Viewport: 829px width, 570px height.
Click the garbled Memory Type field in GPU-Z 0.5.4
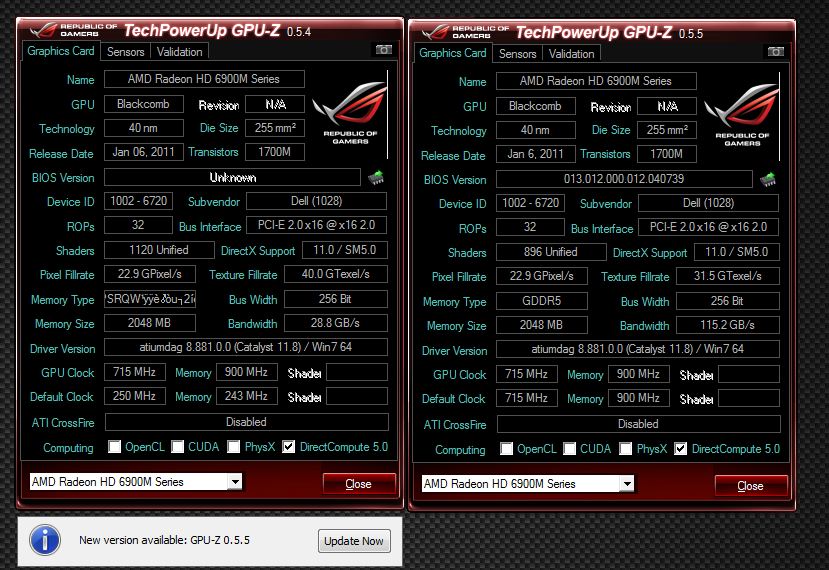click(x=150, y=299)
